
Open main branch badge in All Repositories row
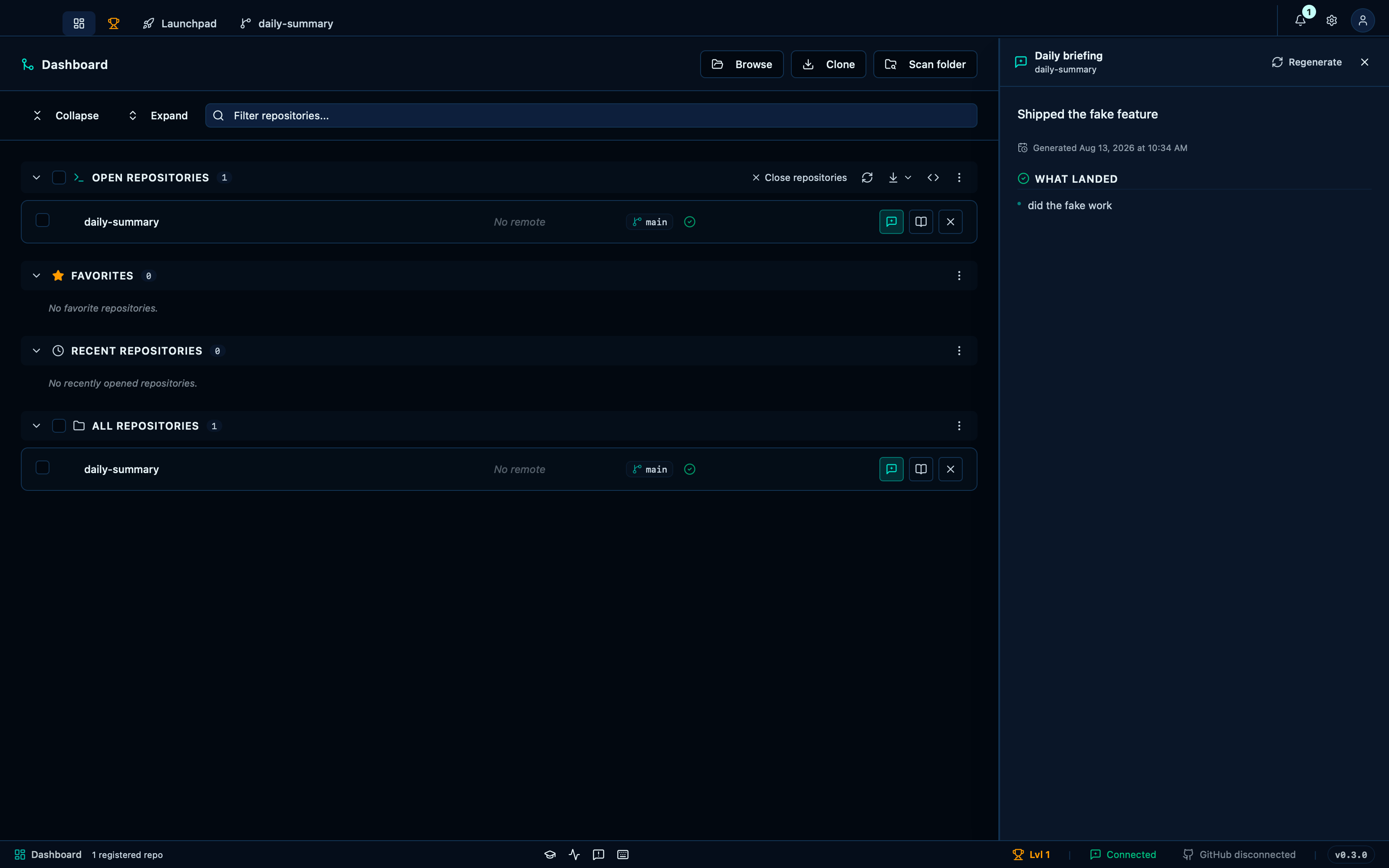[649, 469]
